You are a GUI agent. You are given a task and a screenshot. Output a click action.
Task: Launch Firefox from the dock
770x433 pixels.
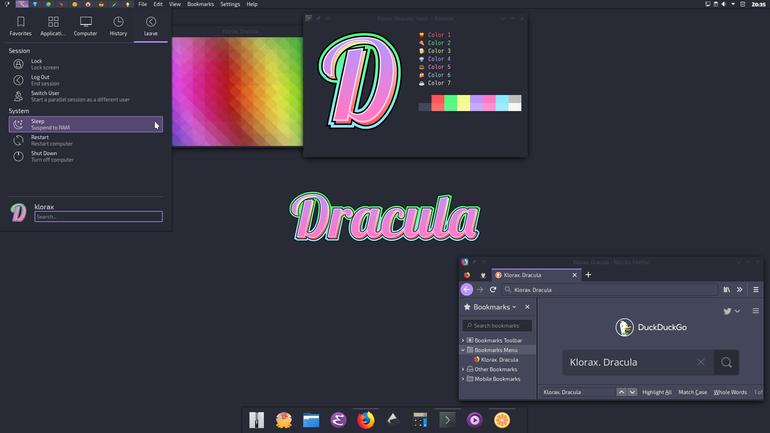[365, 420]
